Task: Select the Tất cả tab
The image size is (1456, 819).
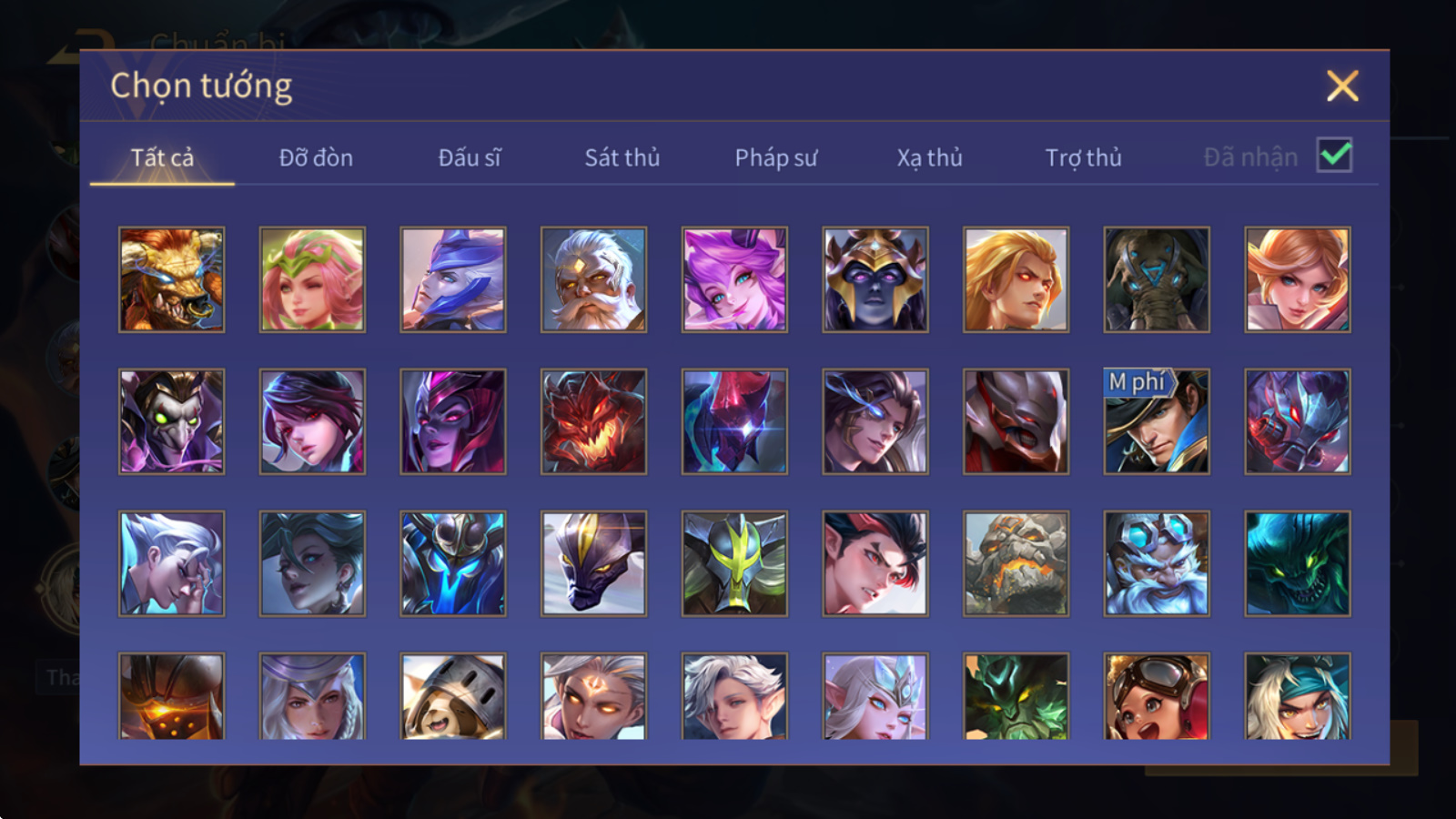Action: (162, 157)
